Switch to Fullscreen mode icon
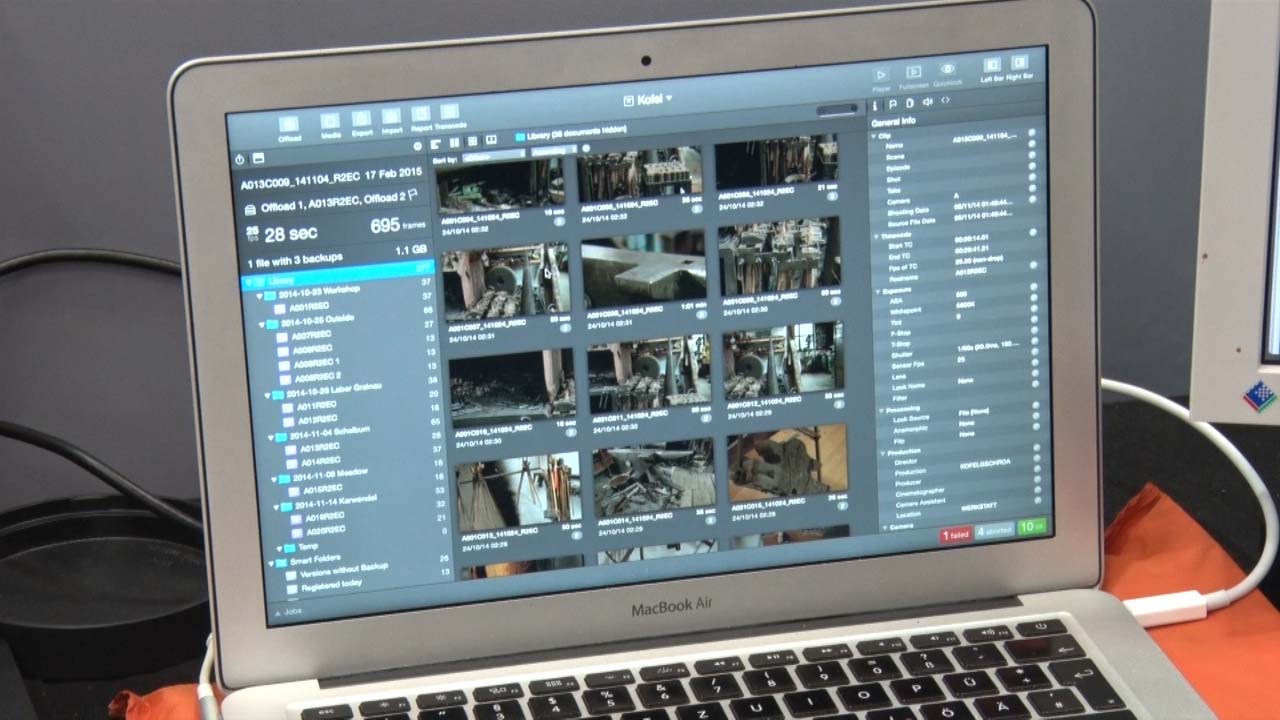1280x720 pixels. [x=913, y=72]
